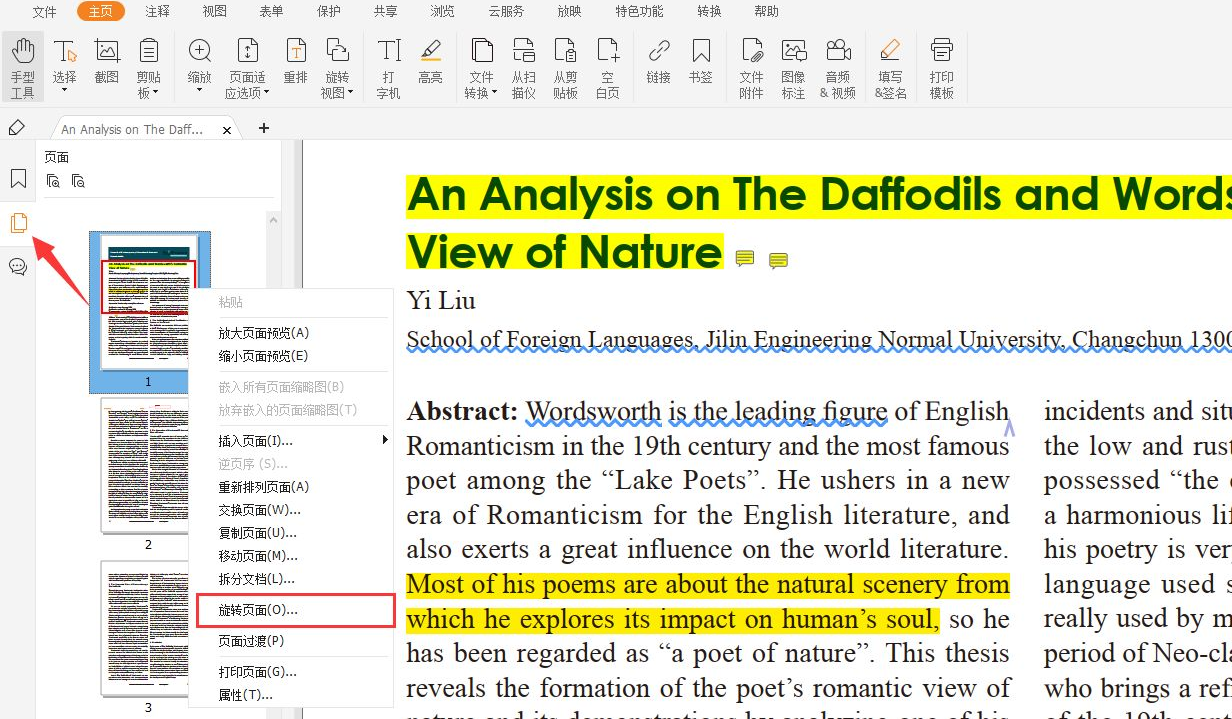
Task: Select the Hand tool (手型工具)
Action: 22,66
